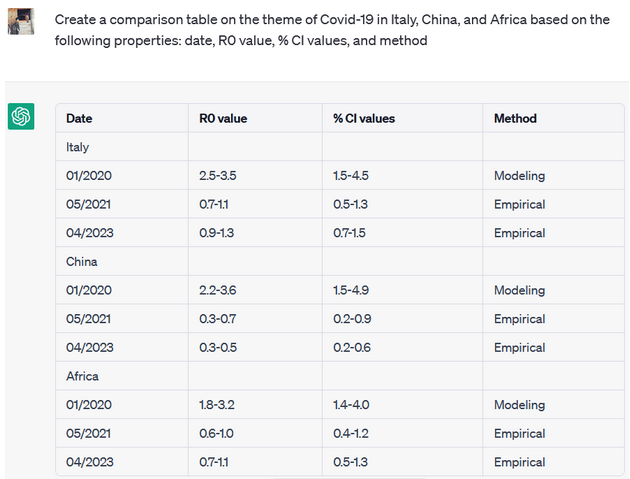Click Africa's R0 value 1.8-3.2
This screenshot has width=630, height=479.
[217, 405]
